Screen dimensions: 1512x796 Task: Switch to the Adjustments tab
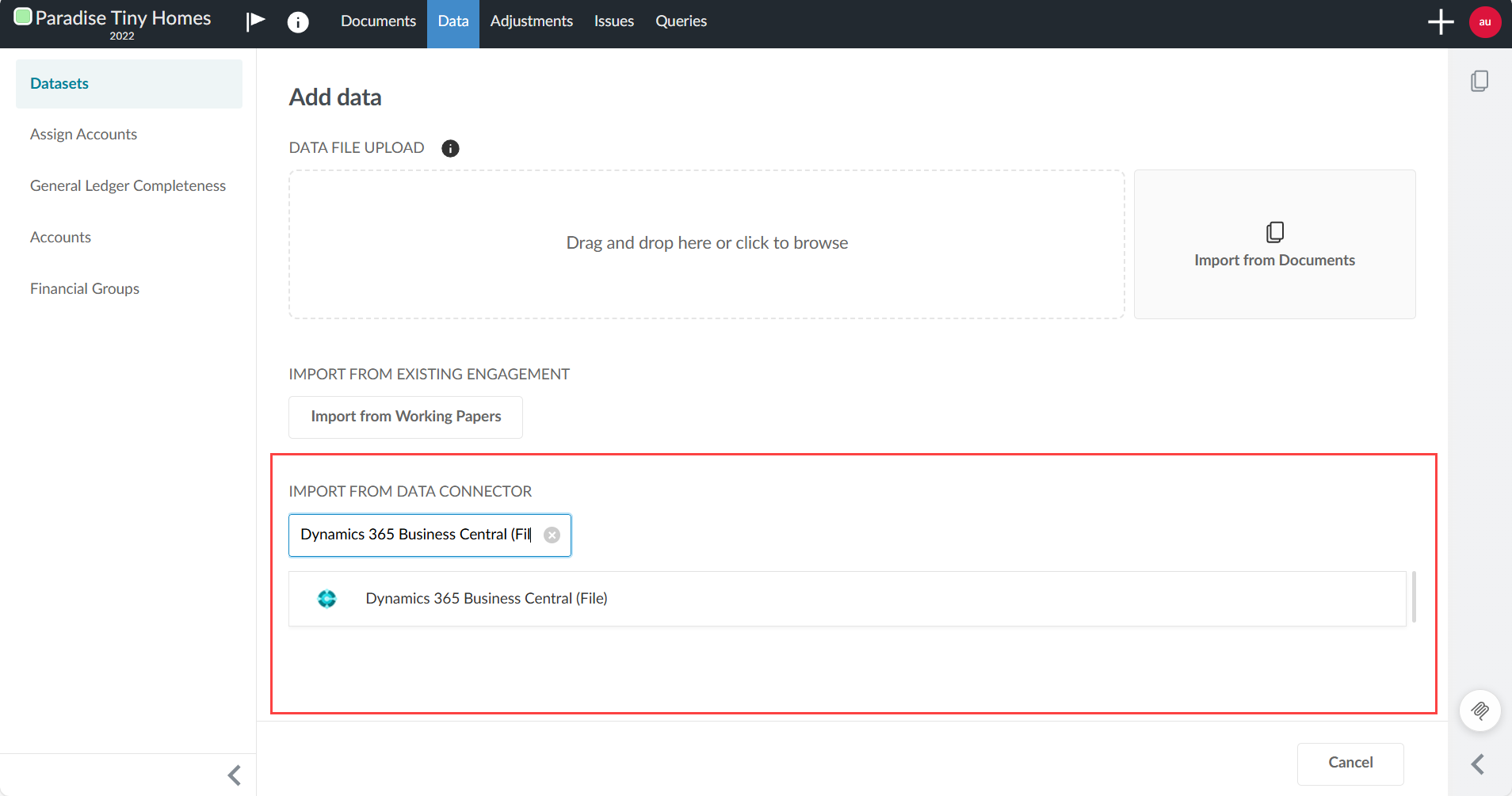tap(531, 21)
